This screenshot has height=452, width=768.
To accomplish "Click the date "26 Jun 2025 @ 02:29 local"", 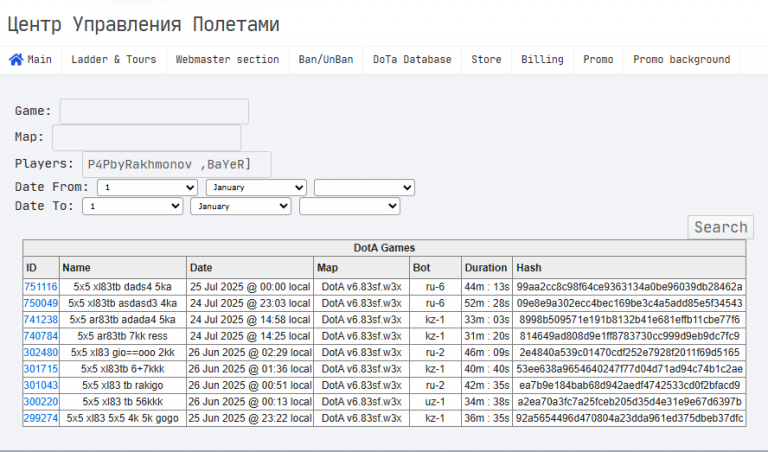I will pyautogui.click(x=250, y=353).
